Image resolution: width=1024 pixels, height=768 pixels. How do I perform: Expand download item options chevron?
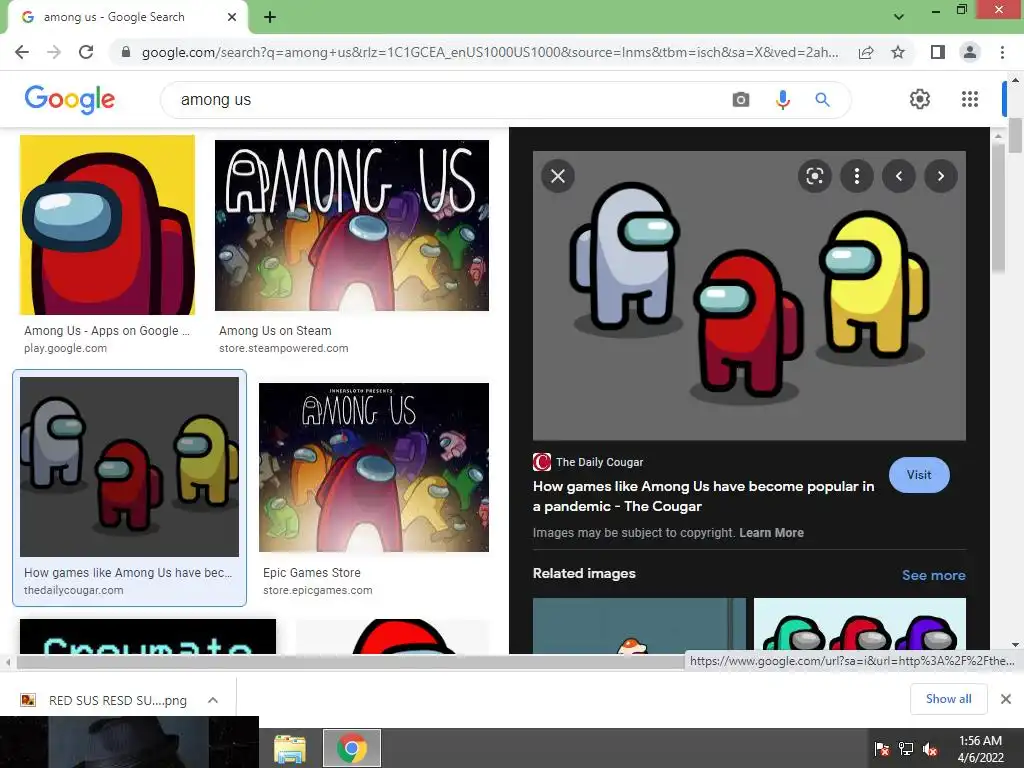coord(213,700)
